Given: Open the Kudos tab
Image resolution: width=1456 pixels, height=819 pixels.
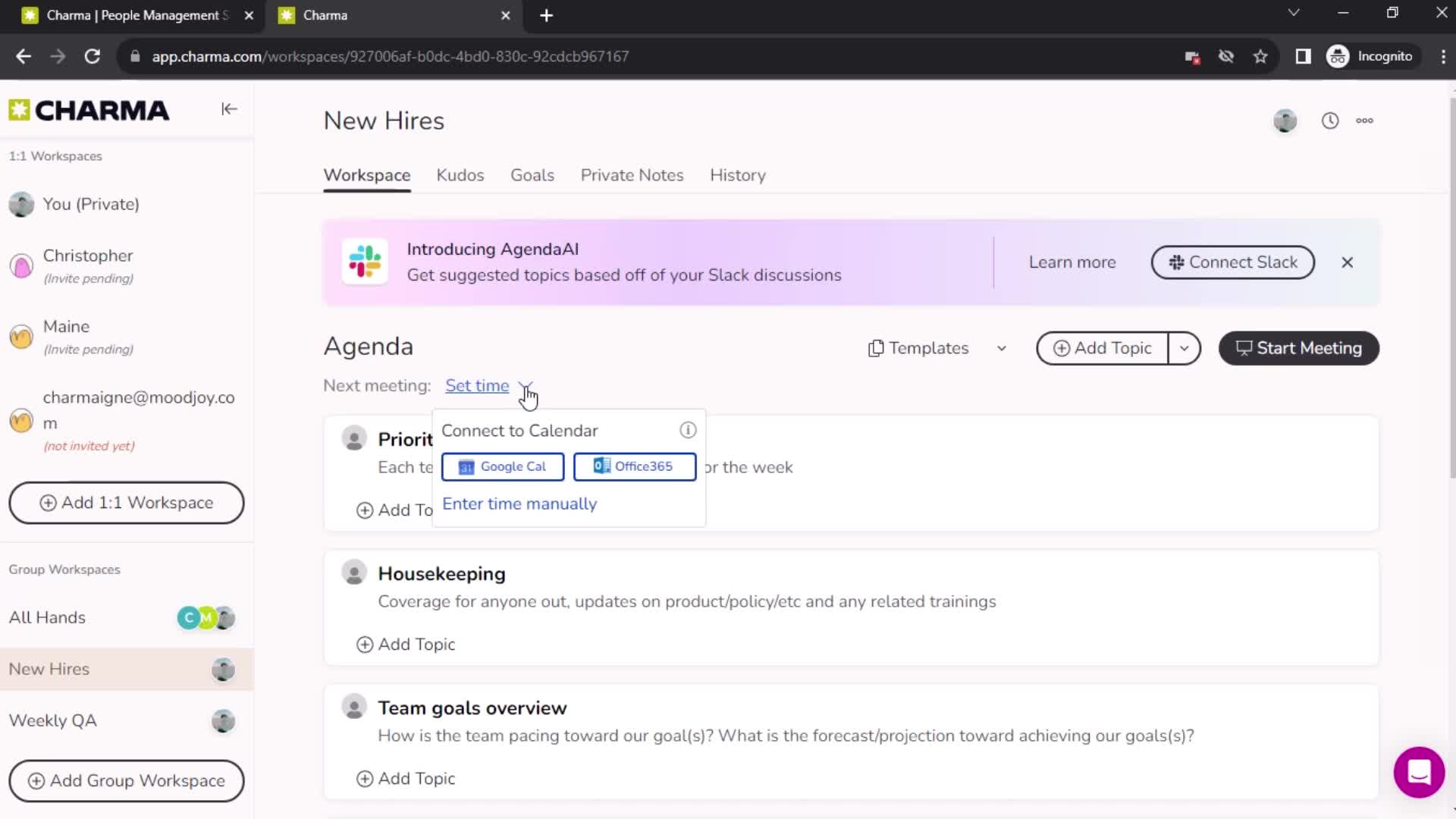Looking at the screenshot, I should pos(460,175).
